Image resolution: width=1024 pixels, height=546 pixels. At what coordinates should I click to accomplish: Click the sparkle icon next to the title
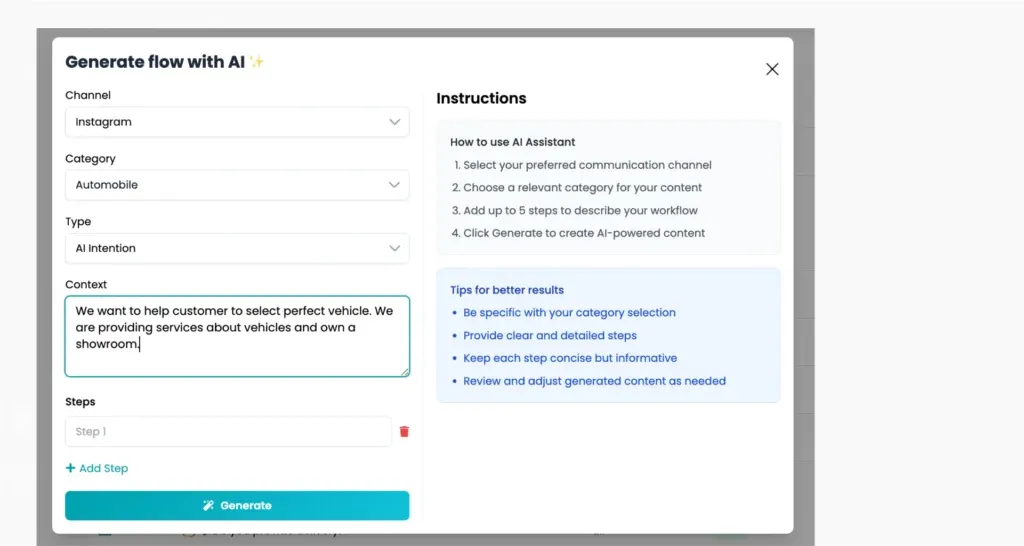coord(257,62)
